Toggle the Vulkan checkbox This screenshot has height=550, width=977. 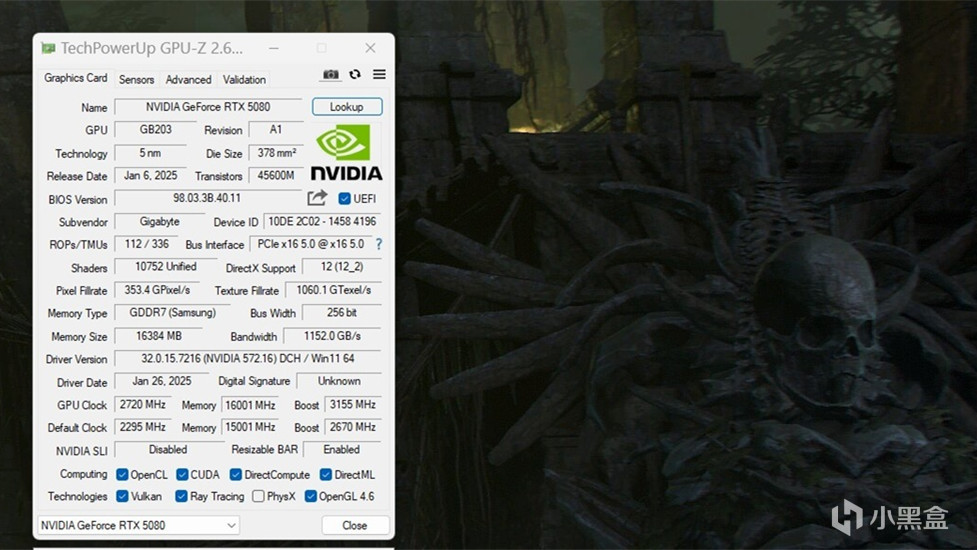click(122, 496)
